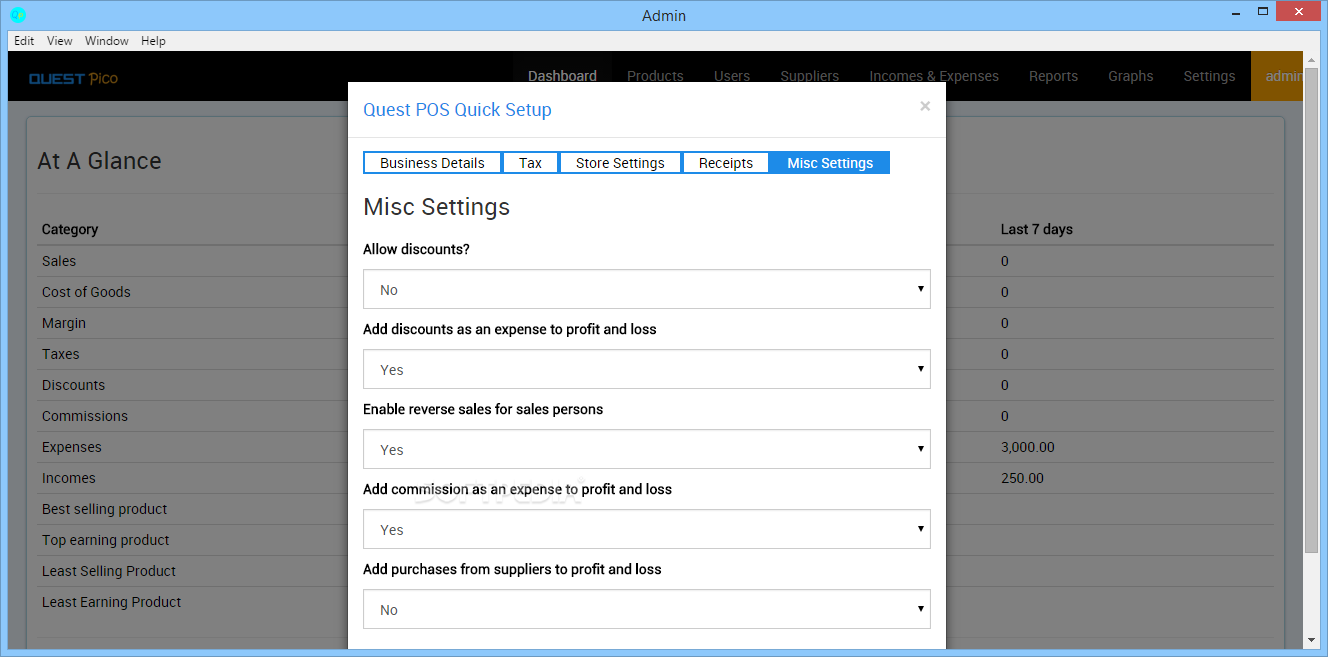The height and width of the screenshot is (657, 1328).
Task: Click the Taxes row label
Action: click(60, 354)
